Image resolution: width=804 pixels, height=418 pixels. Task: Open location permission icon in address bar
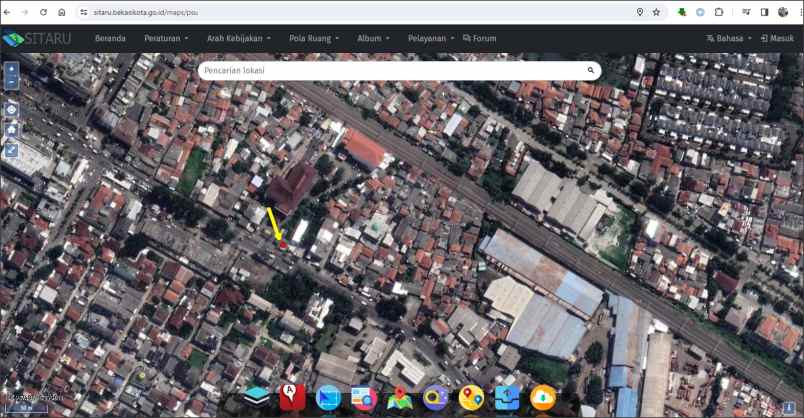coord(639,12)
